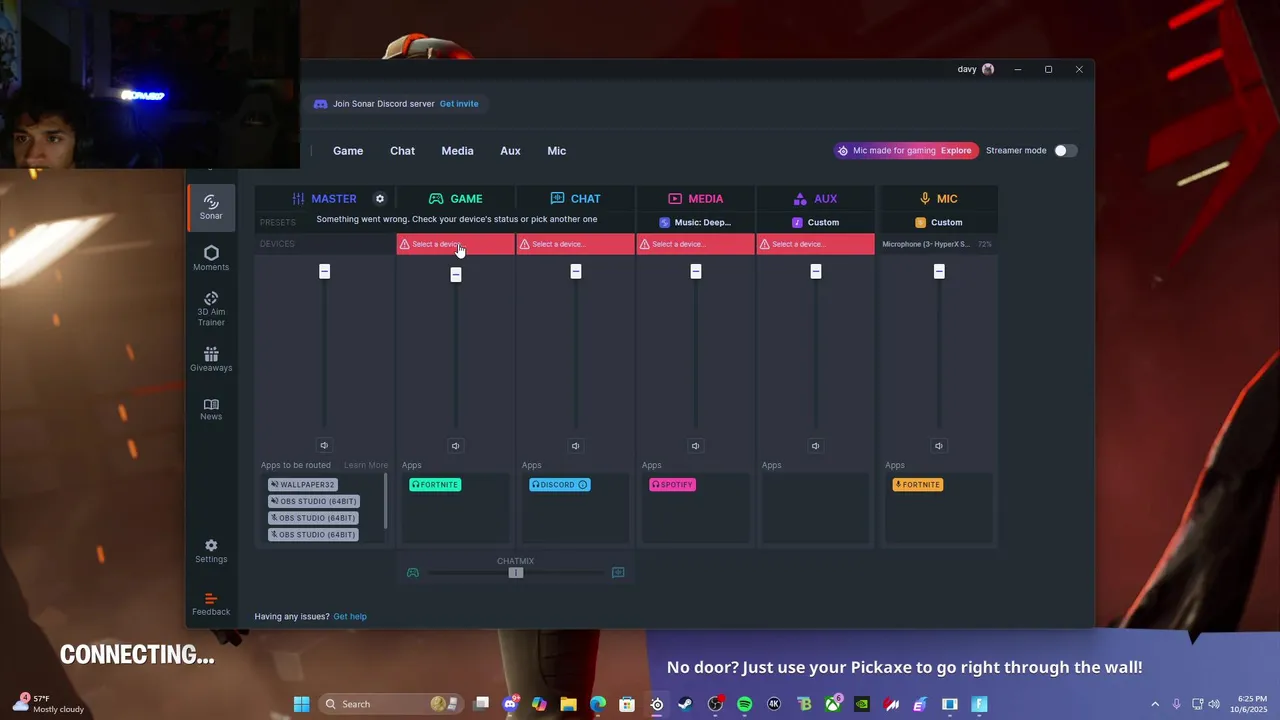Click Explore on Mic made for gaming
This screenshot has height=720, width=1280.
pyautogui.click(x=956, y=151)
